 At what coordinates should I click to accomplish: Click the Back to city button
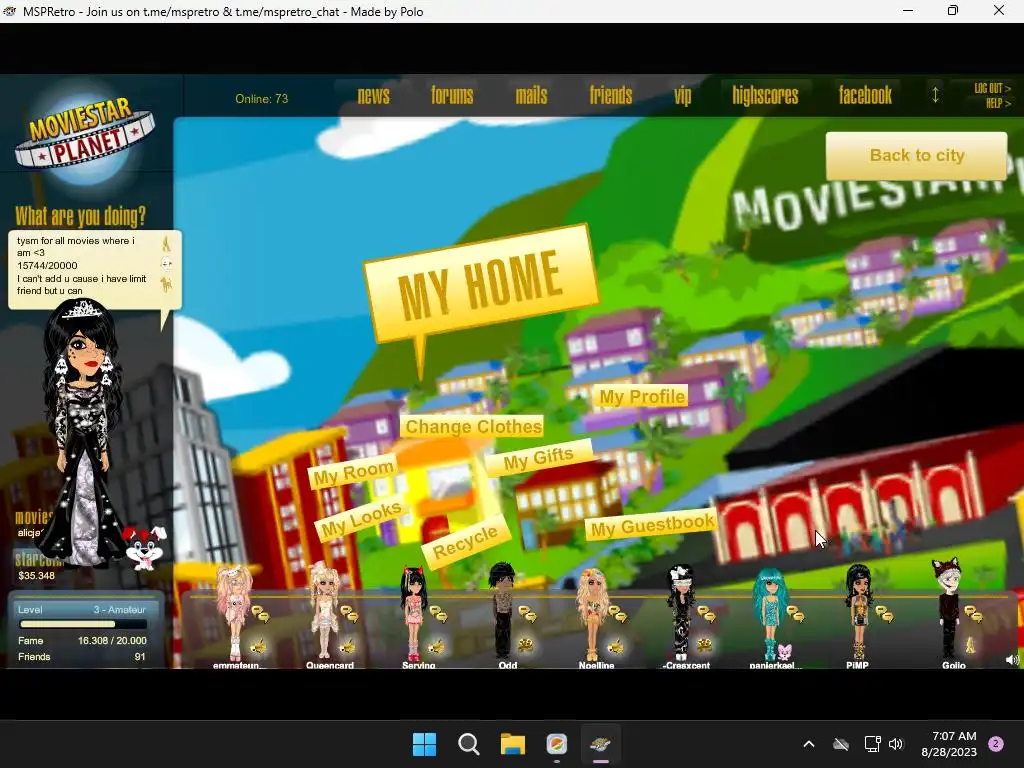(916, 155)
